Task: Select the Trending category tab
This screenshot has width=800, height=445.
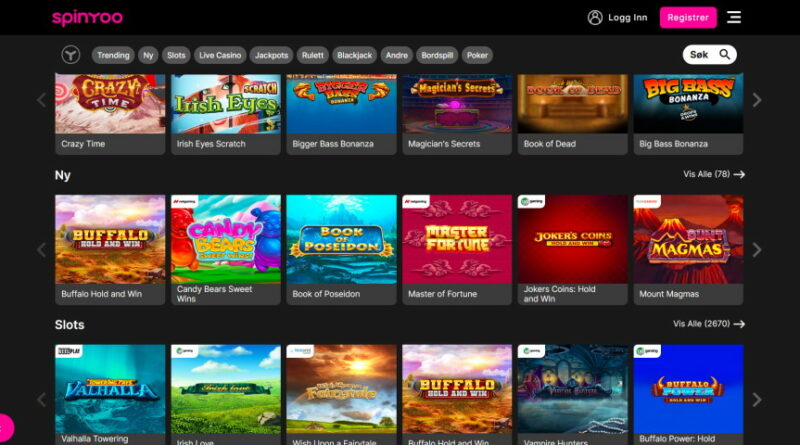Action: 113,55
